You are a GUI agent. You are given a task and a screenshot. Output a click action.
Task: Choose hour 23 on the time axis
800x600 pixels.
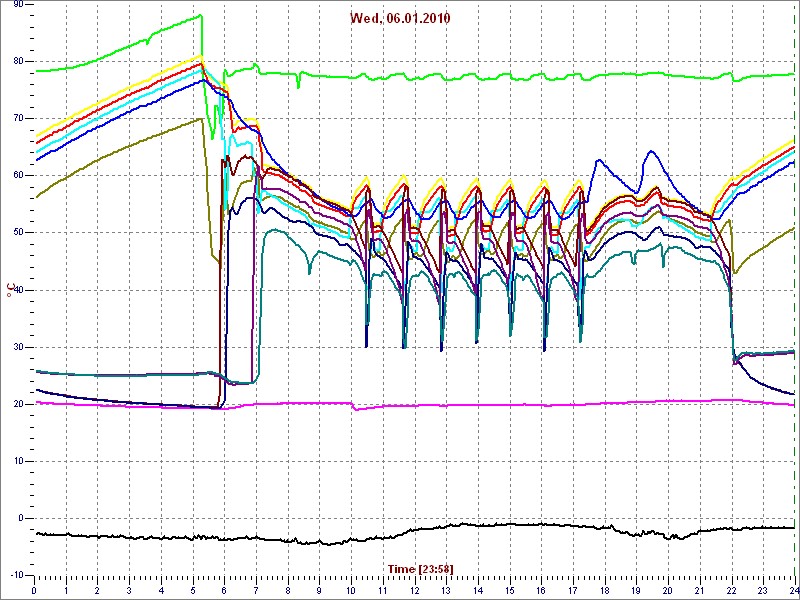tap(763, 589)
